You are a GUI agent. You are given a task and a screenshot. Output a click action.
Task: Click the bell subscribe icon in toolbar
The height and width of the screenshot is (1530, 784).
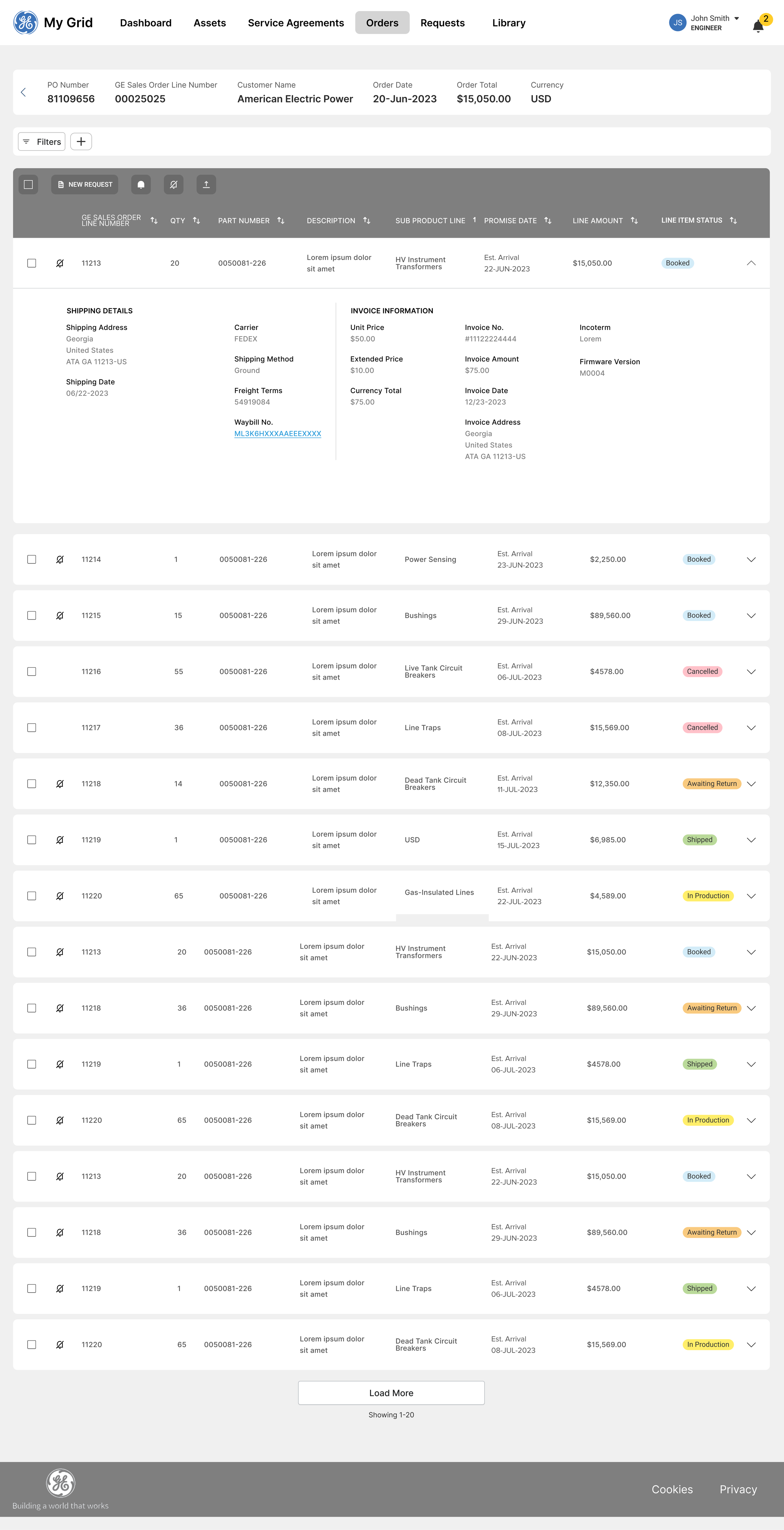(x=141, y=185)
